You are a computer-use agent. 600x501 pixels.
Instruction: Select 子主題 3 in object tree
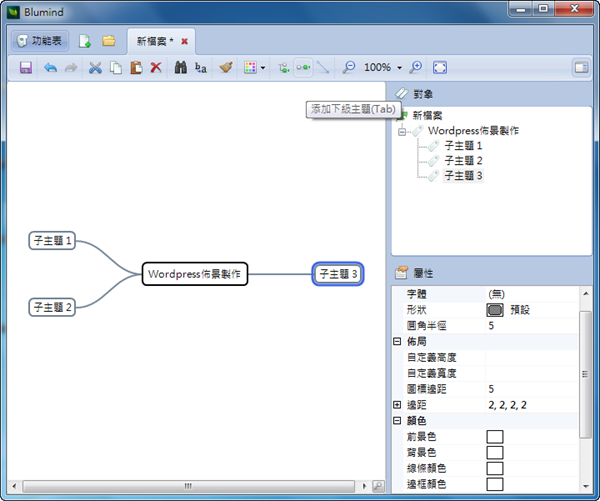point(463,176)
